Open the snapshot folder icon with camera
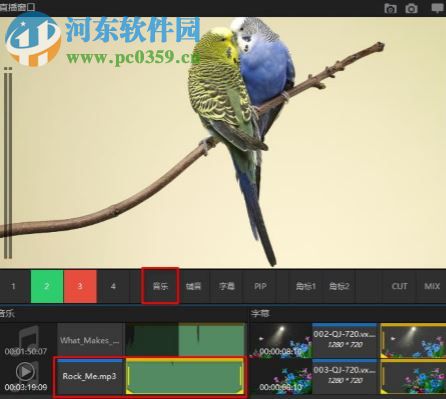The image size is (446, 399). (x=390, y=8)
